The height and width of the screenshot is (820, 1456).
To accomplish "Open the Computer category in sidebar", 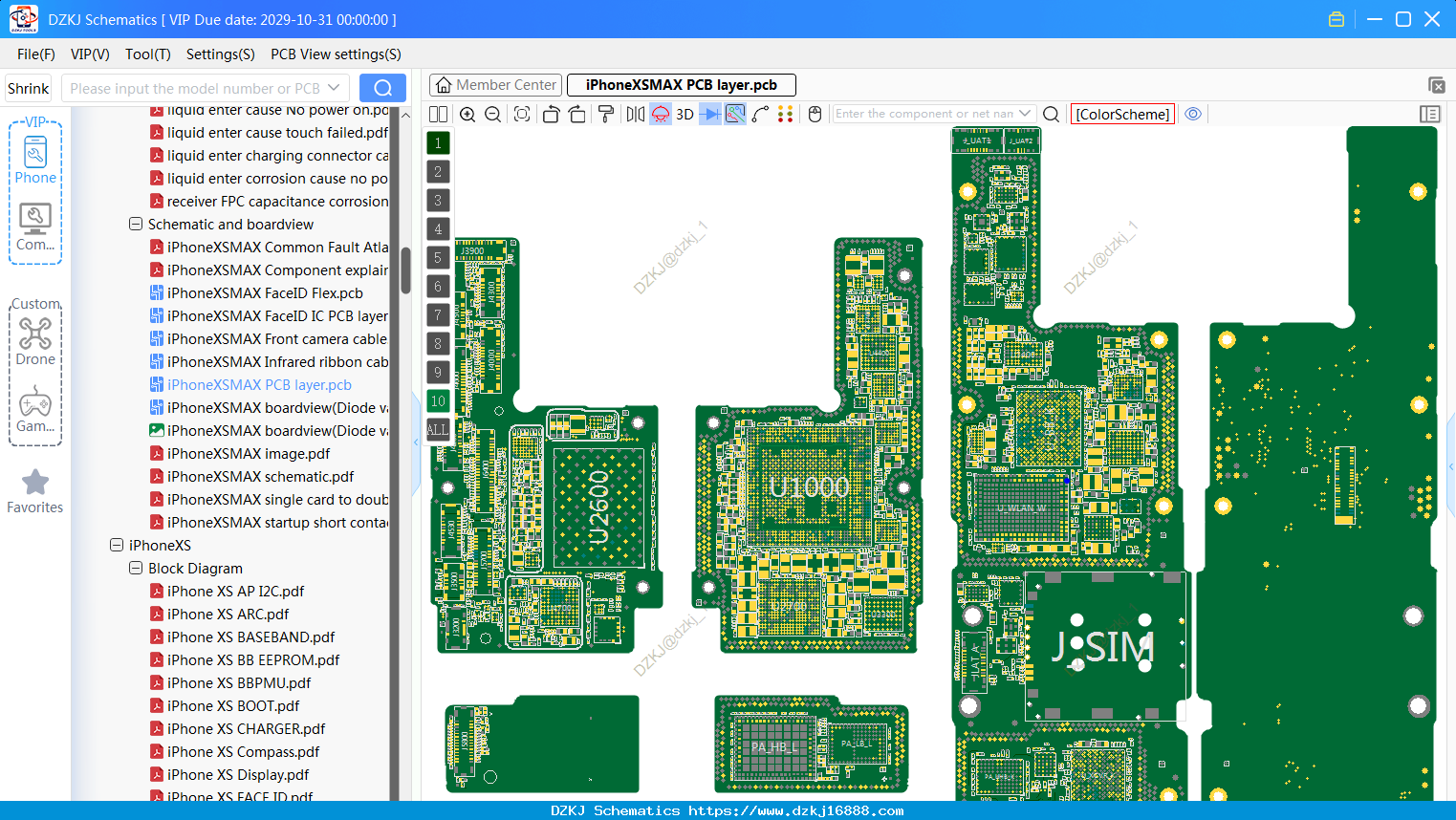I will point(35,227).
